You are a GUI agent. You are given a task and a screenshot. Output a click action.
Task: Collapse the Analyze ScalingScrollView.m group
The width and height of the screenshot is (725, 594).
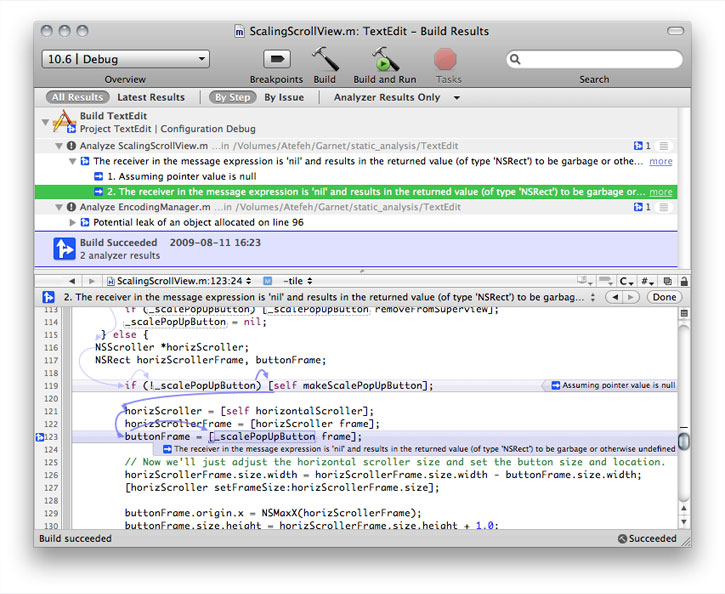tap(58, 146)
